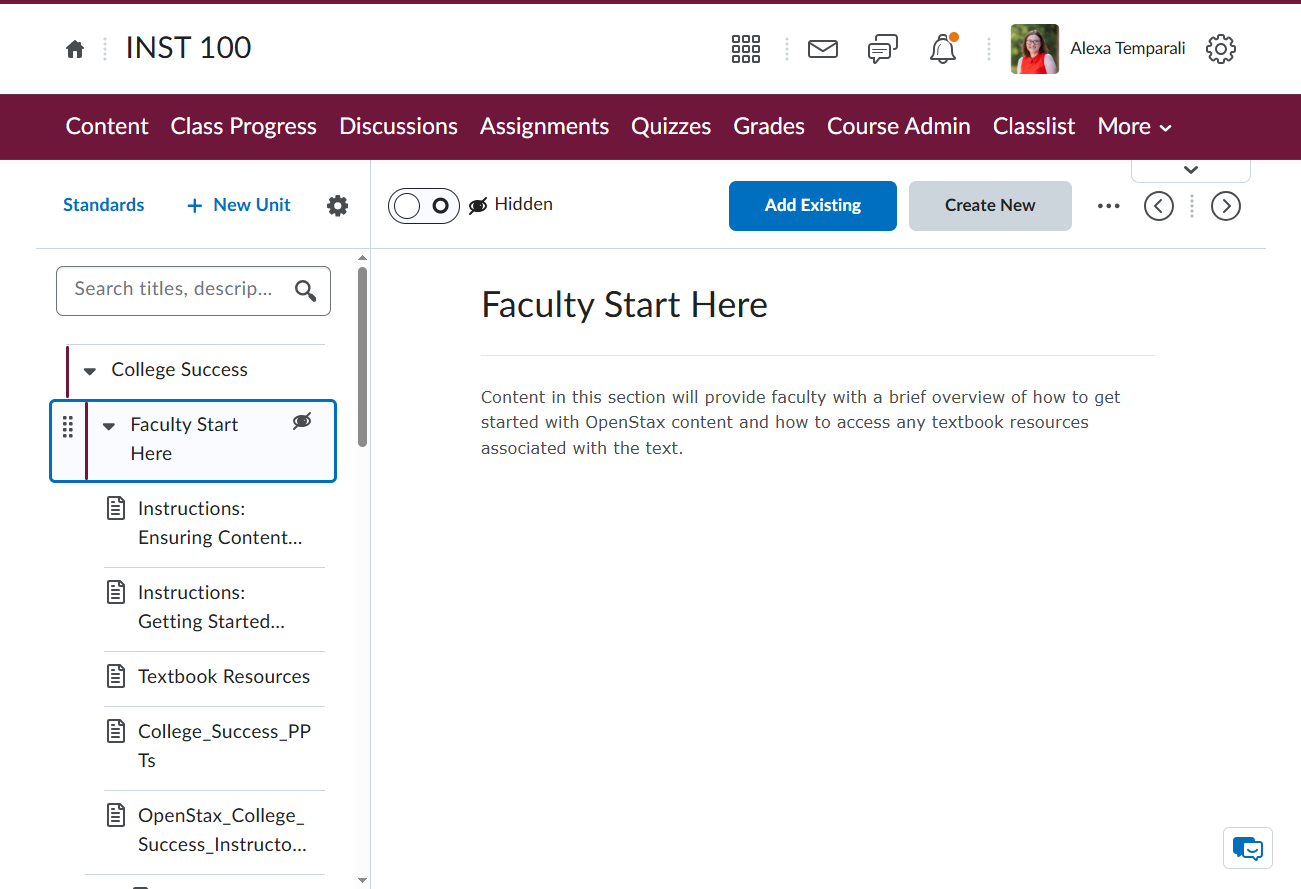1301x889 pixels.
Task: Go to the course home icon
Action: pos(75,49)
